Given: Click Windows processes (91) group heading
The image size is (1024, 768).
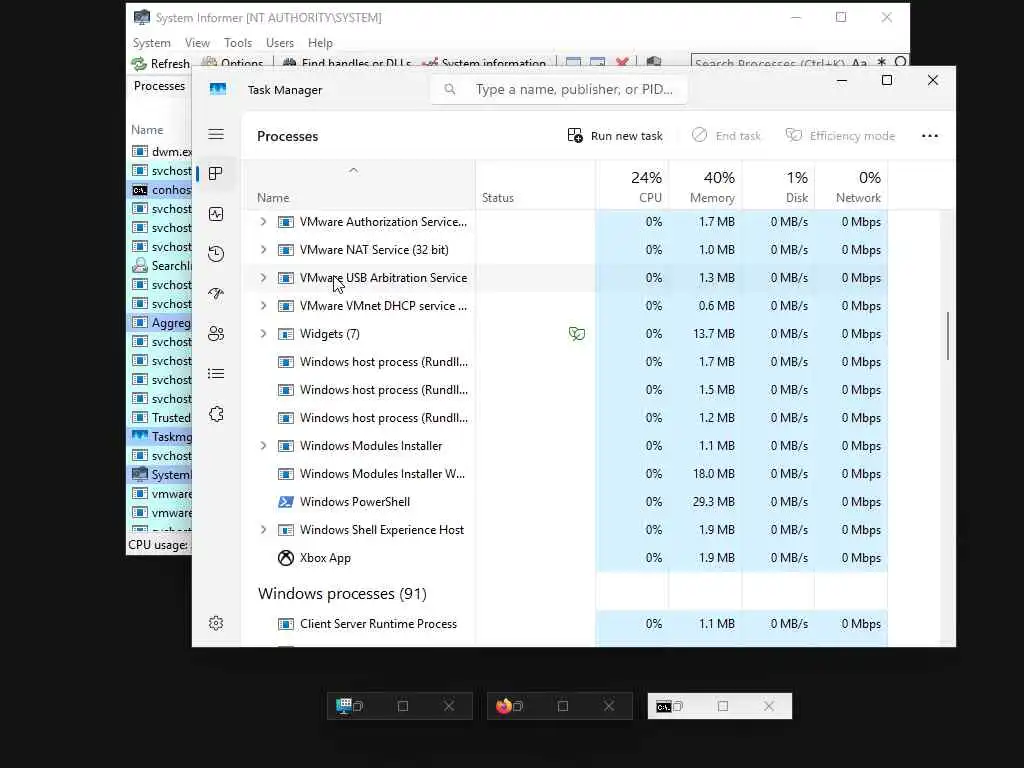Looking at the screenshot, I should [342, 594].
